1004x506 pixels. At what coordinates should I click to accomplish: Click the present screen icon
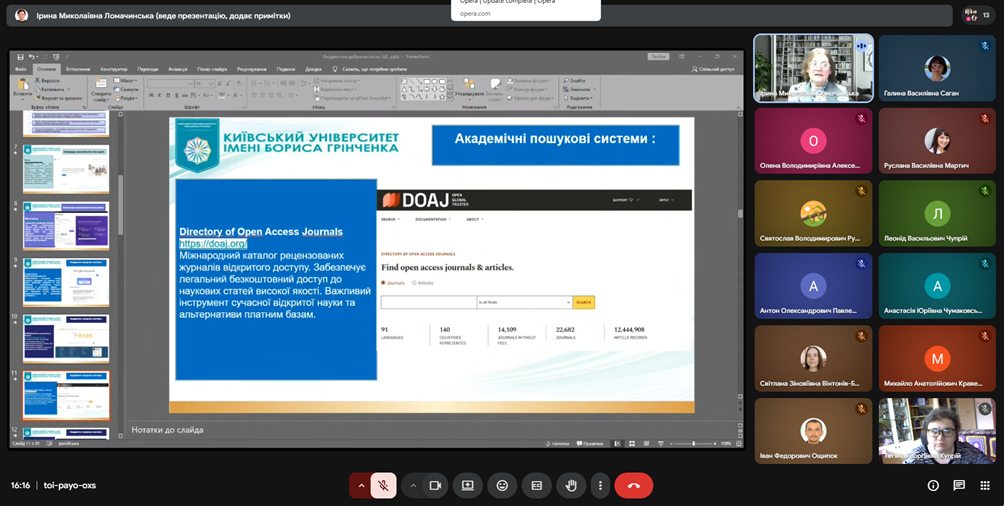coord(467,485)
